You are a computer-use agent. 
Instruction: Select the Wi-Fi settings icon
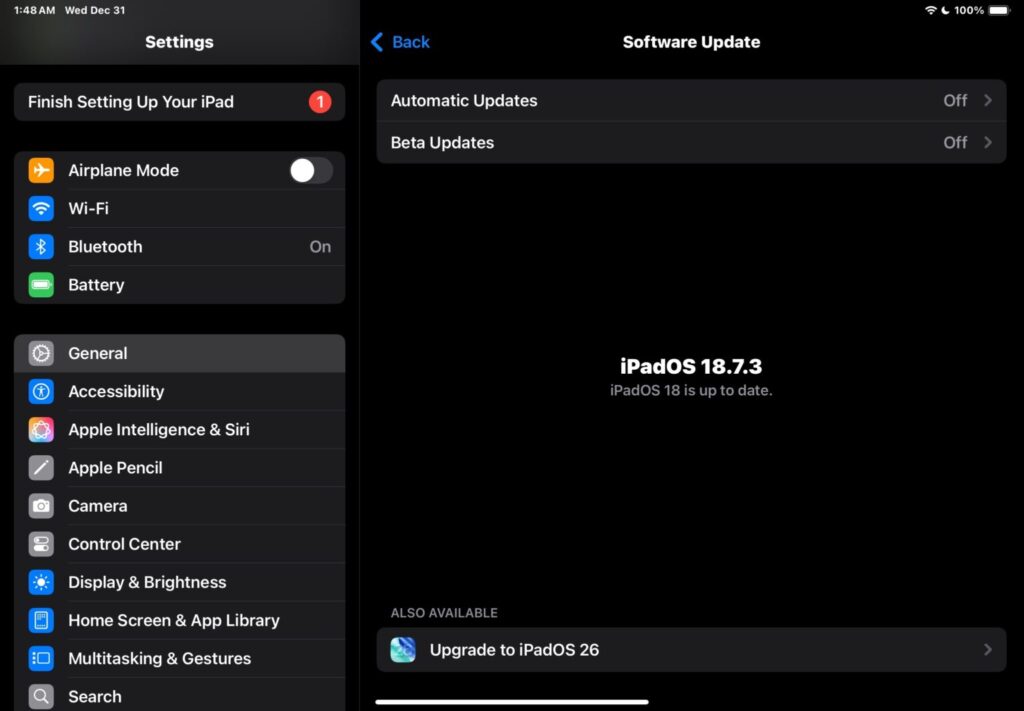(41, 208)
